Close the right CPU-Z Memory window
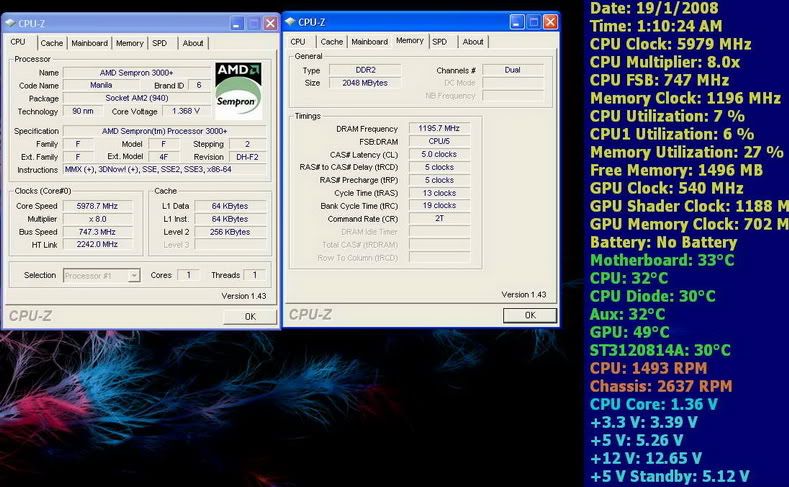The height and width of the screenshot is (487, 789). pos(549,21)
